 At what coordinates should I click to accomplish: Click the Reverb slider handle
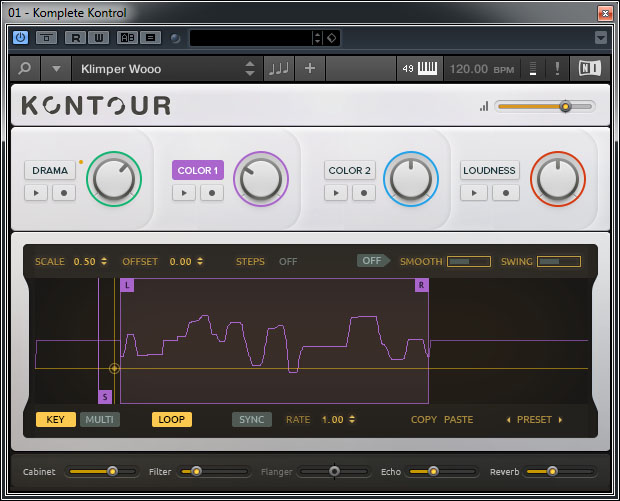tap(552, 471)
